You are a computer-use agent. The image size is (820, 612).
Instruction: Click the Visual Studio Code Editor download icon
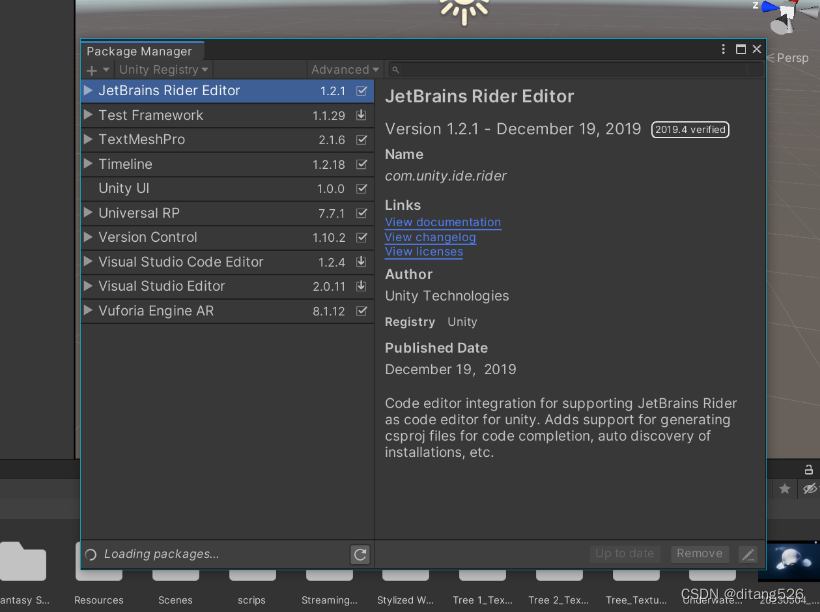coord(361,262)
